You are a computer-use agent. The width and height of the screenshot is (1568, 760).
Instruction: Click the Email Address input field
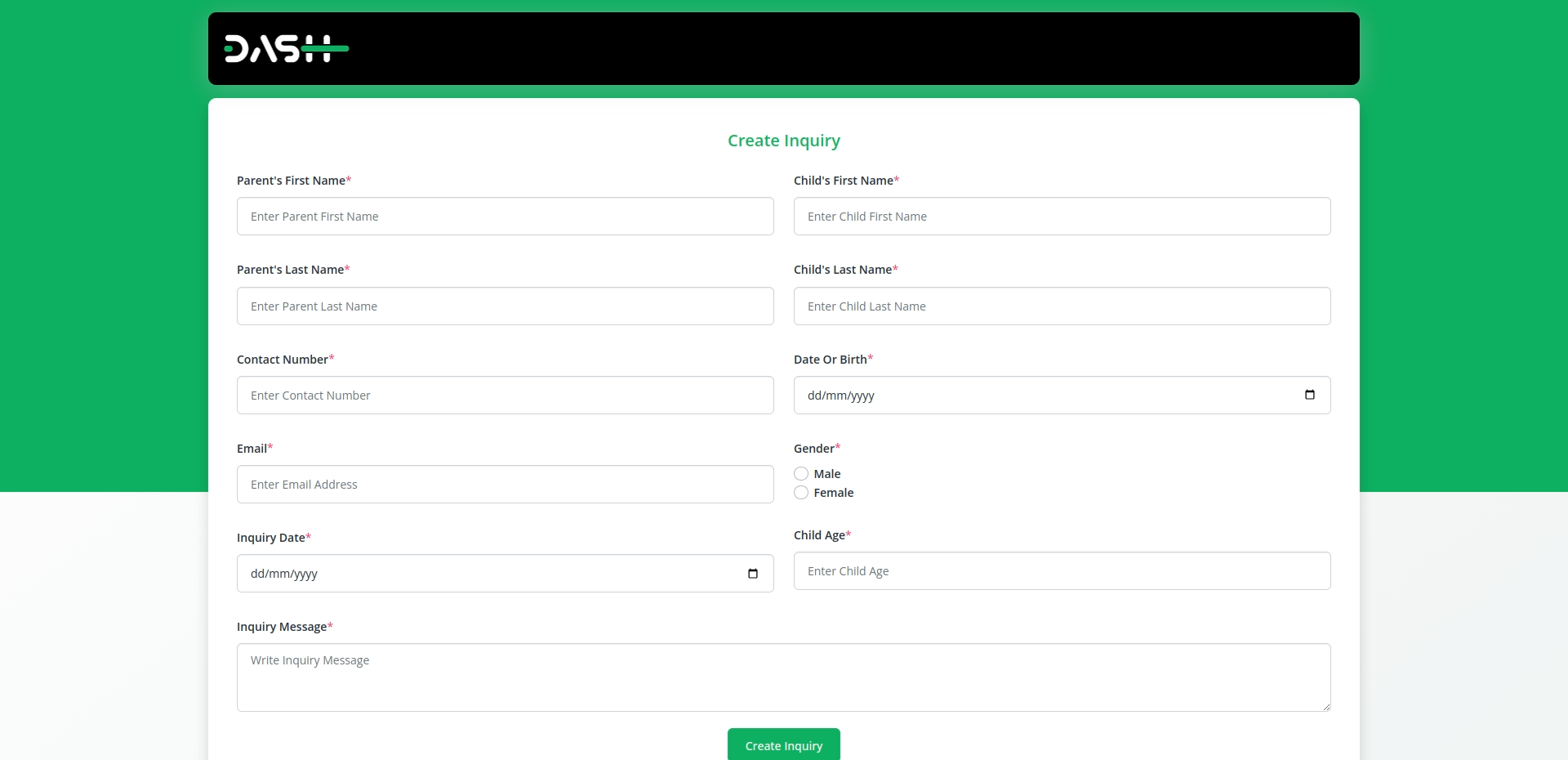(x=505, y=485)
